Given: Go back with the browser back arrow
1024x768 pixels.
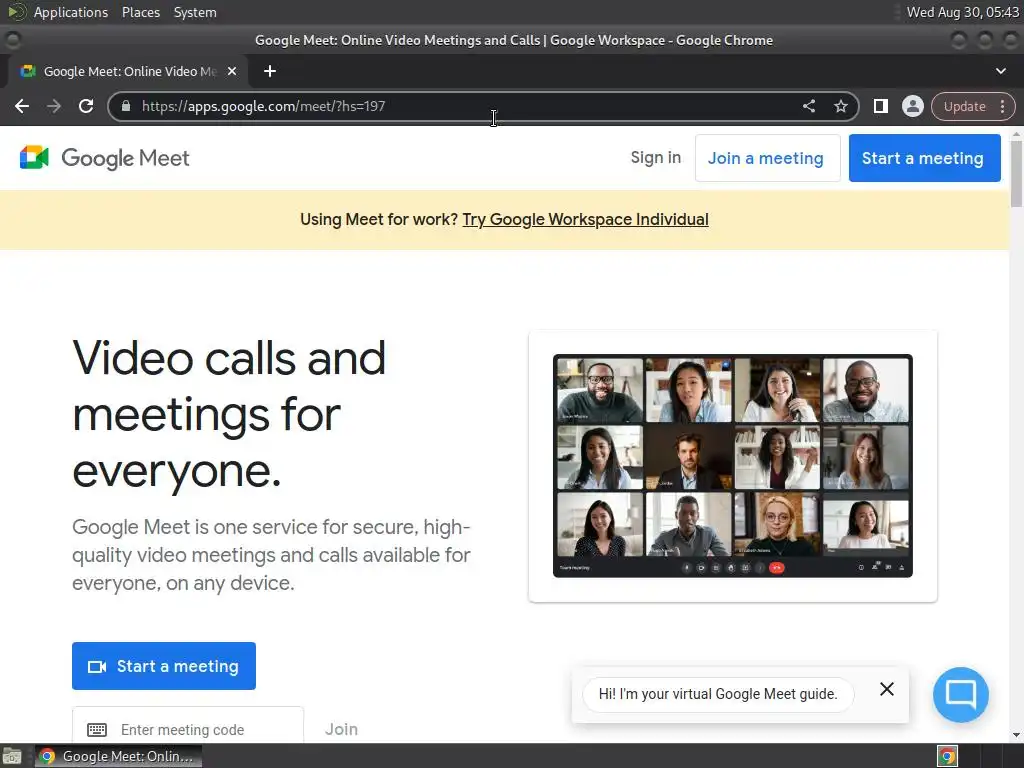Looking at the screenshot, I should click(x=22, y=106).
